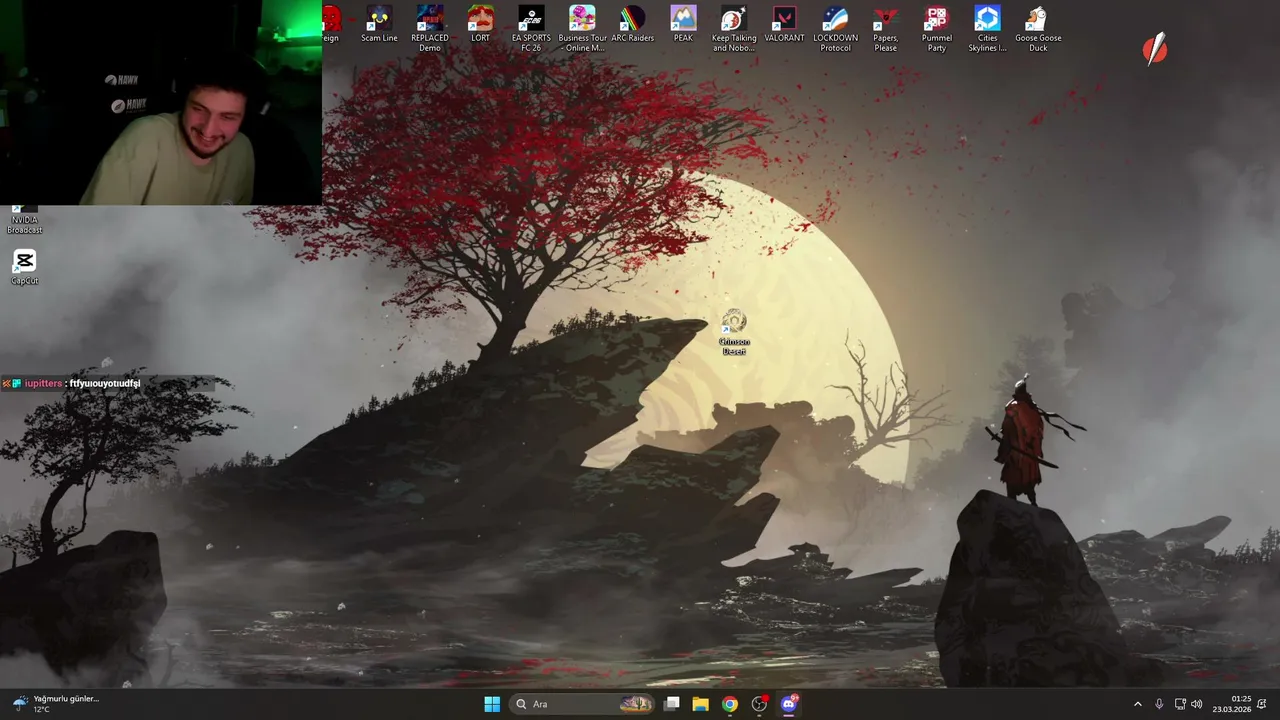Launch Goose Goose Duck shortcut
The width and height of the screenshot is (1280, 720).
(x=1038, y=29)
